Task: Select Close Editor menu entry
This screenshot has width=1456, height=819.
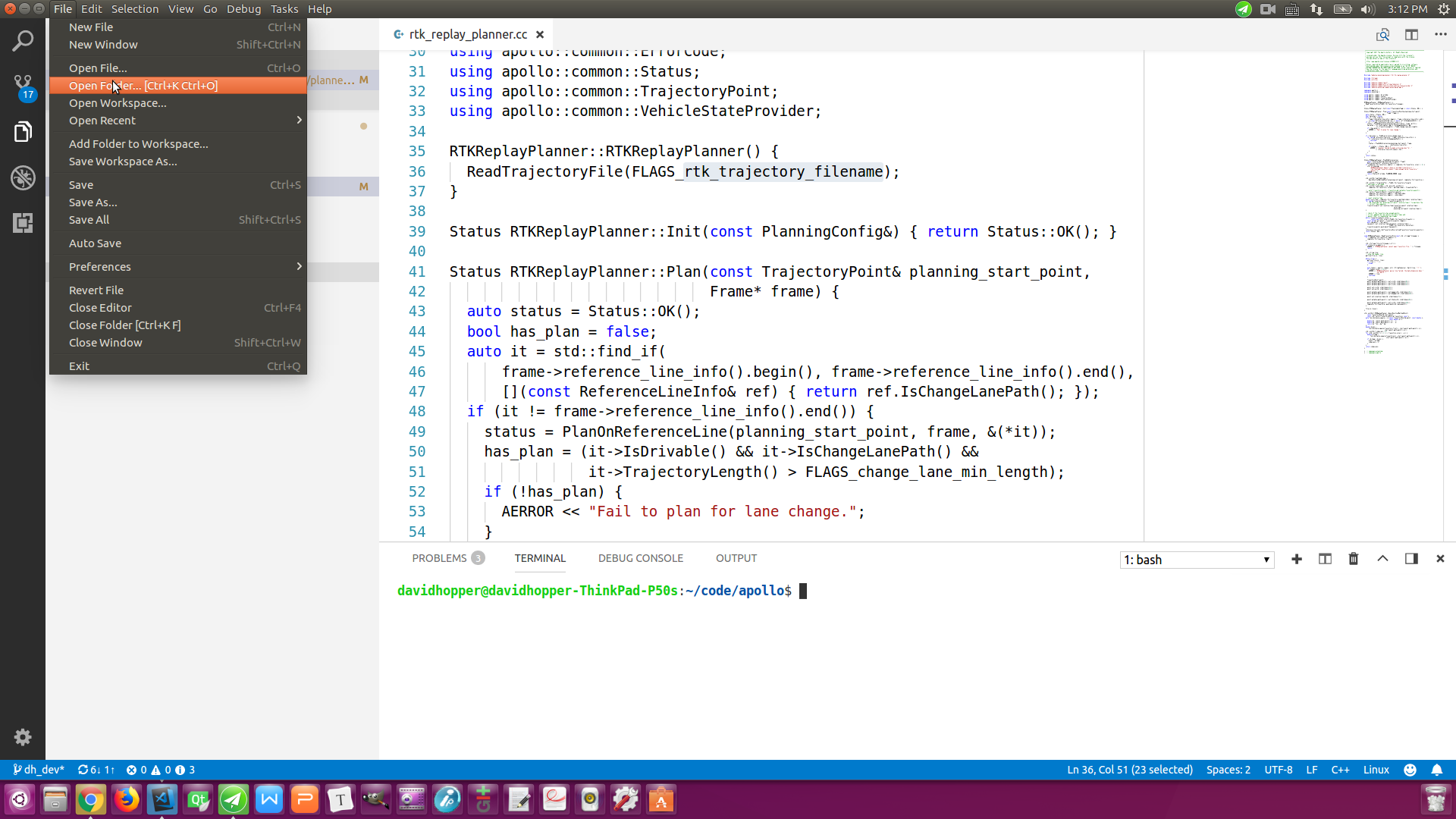Action: point(178,308)
